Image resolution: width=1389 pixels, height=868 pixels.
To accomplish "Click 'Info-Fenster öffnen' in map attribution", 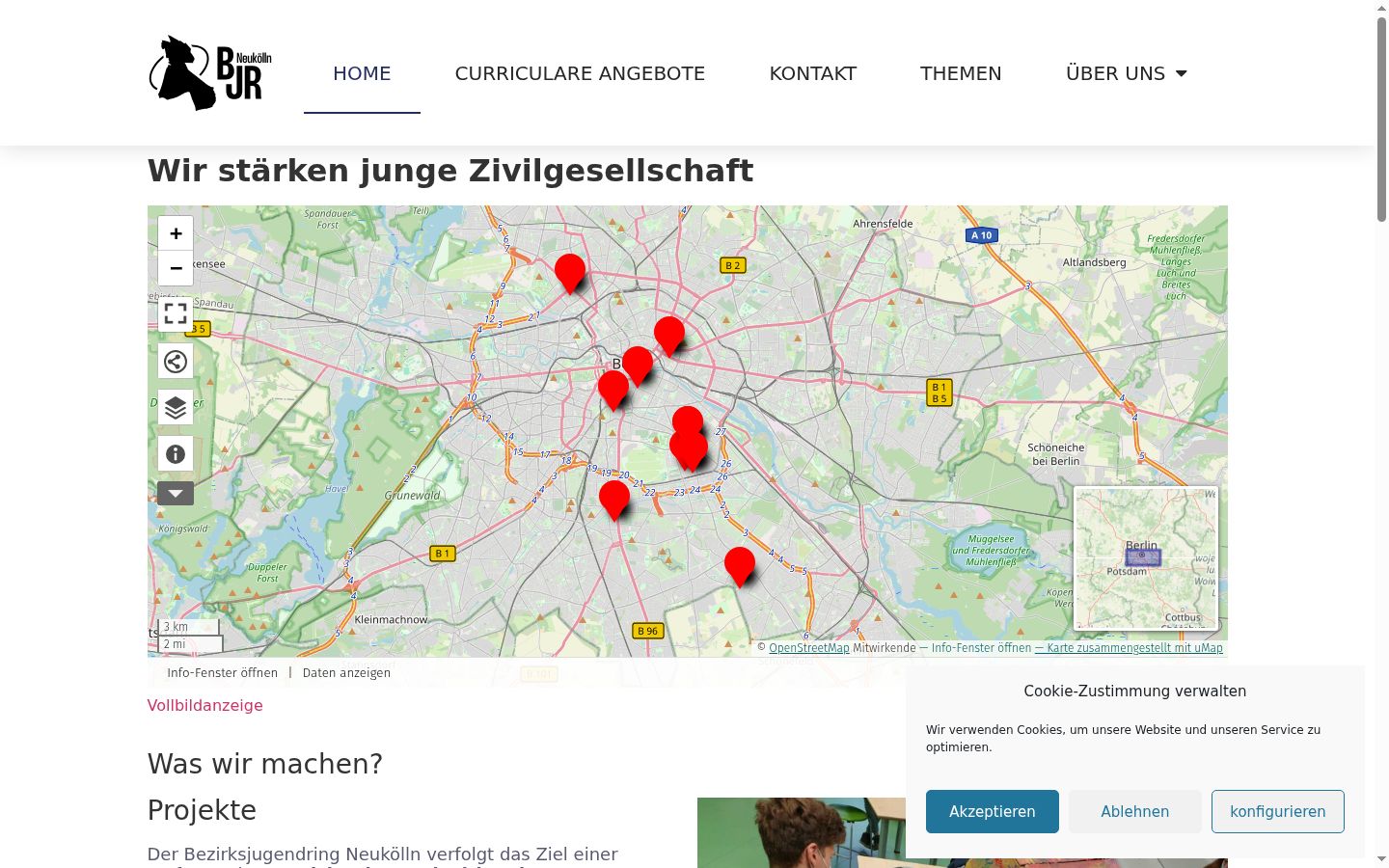I will pyautogui.click(x=981, y=648).
